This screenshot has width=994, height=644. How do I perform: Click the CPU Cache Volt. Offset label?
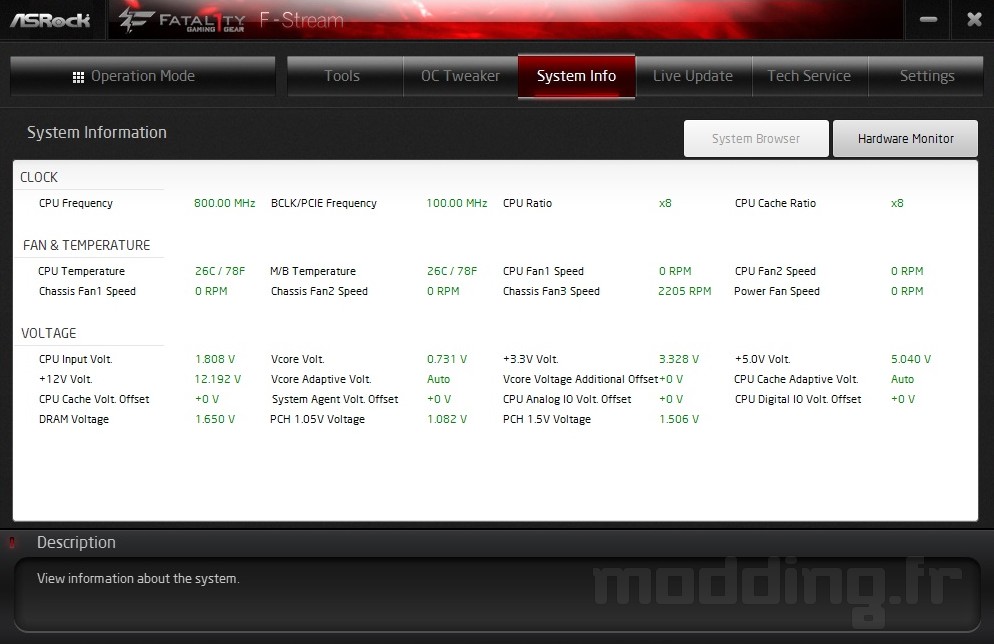click(x=94, y=399)
